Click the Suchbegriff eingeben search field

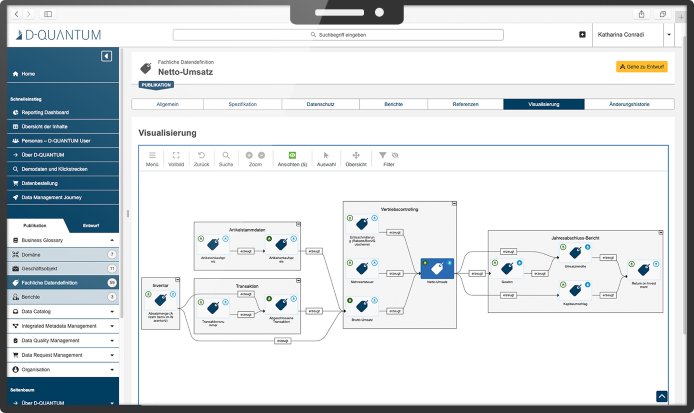[347, 34]
